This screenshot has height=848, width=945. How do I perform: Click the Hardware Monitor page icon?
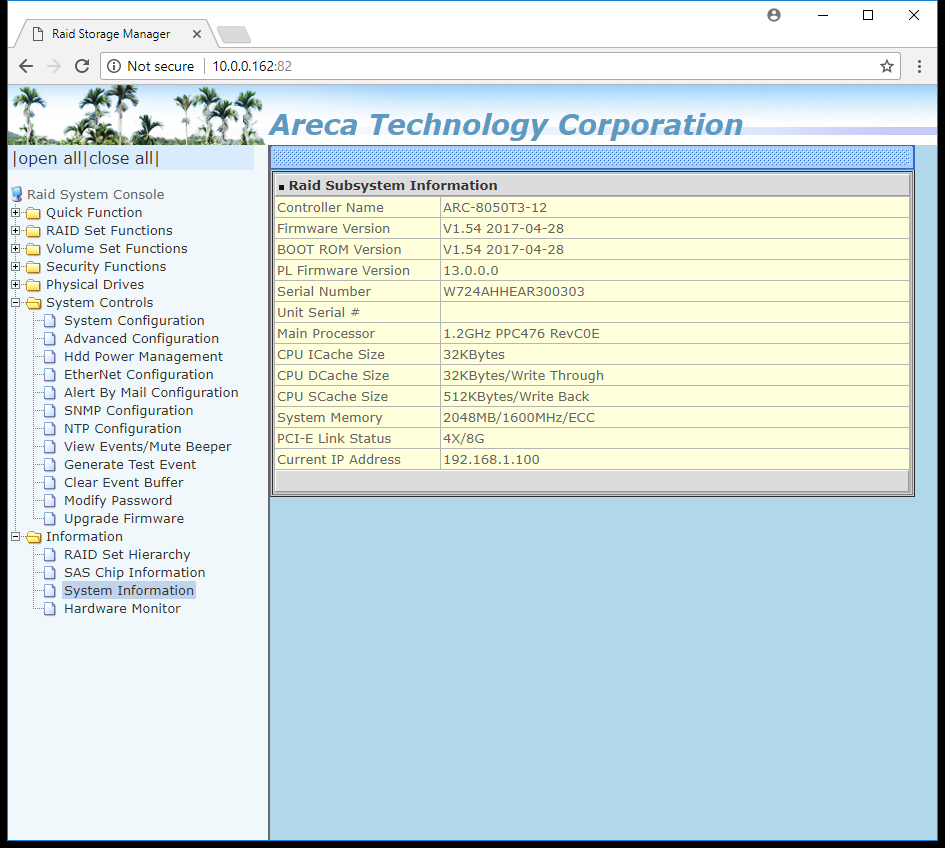(51, 609)
